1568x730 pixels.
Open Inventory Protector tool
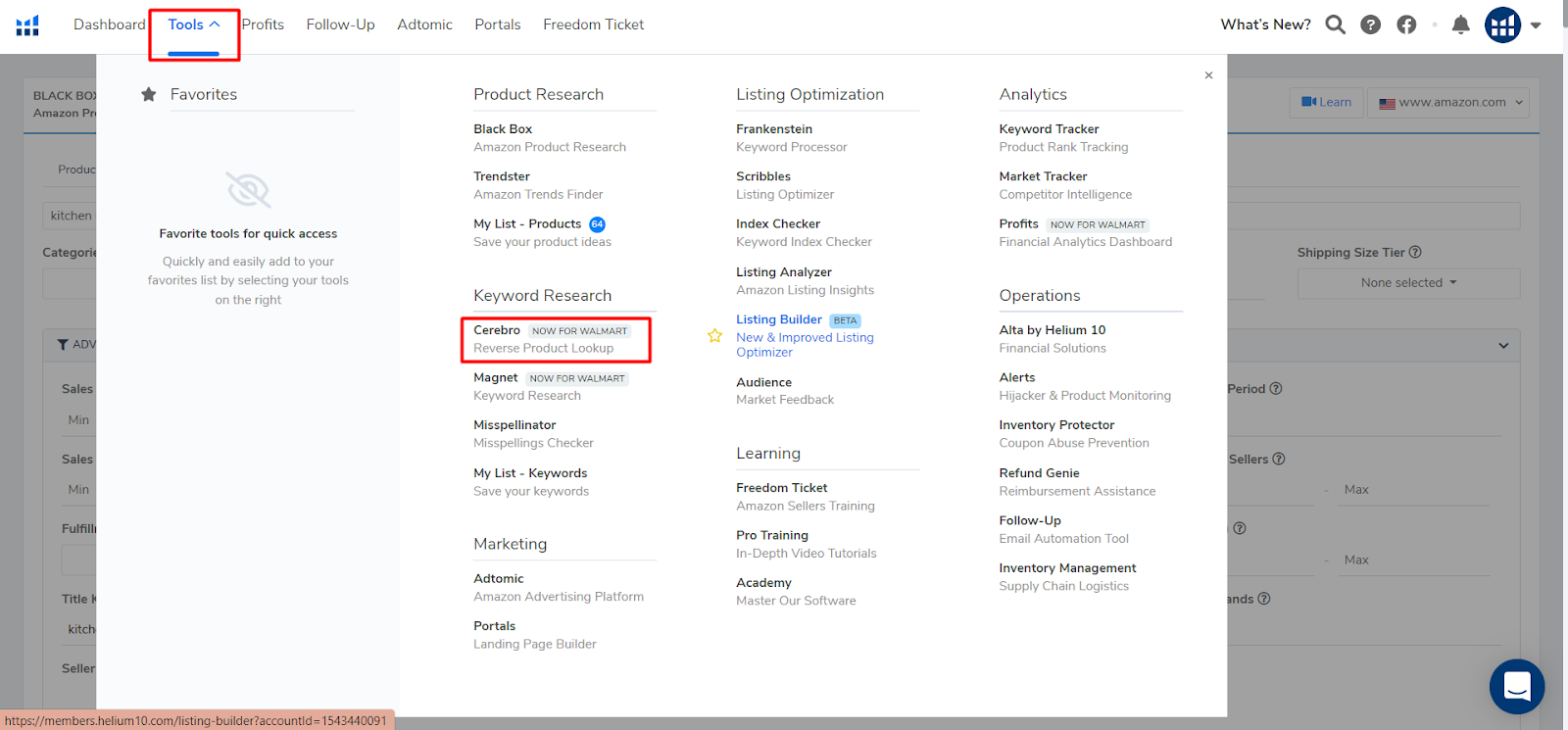tap(1074, 434)
